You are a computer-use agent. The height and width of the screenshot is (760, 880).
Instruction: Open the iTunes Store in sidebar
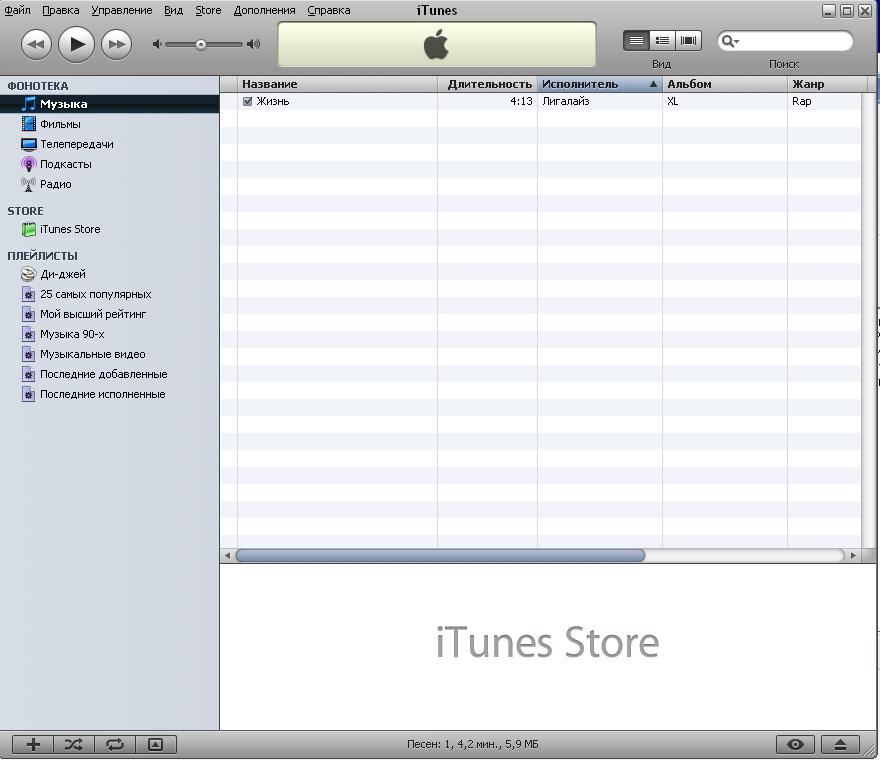pyautogui.click(x=69, y=229)
